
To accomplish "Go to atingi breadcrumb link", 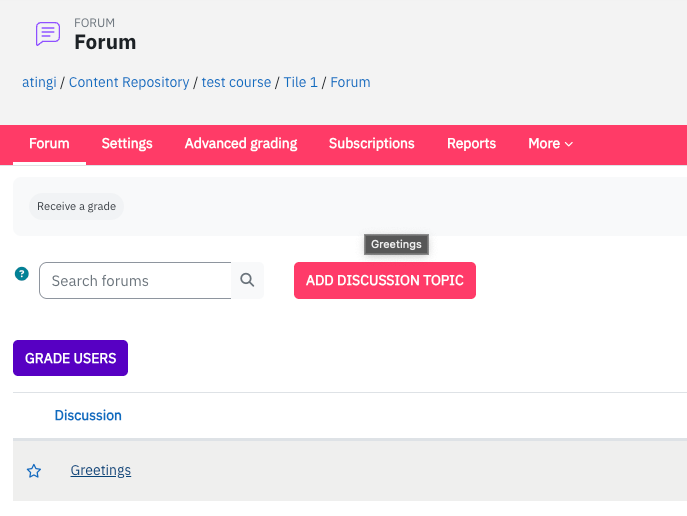I will pos(39,82).
